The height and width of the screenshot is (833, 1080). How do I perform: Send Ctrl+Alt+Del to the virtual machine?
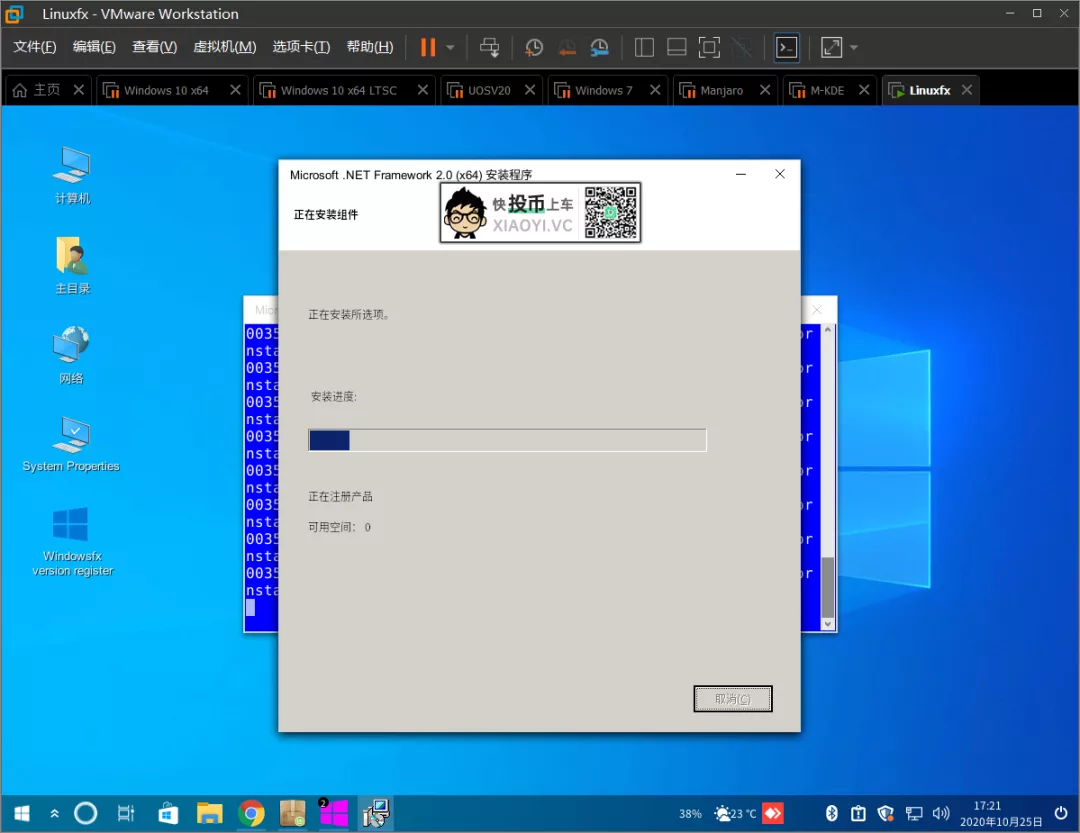489,47
